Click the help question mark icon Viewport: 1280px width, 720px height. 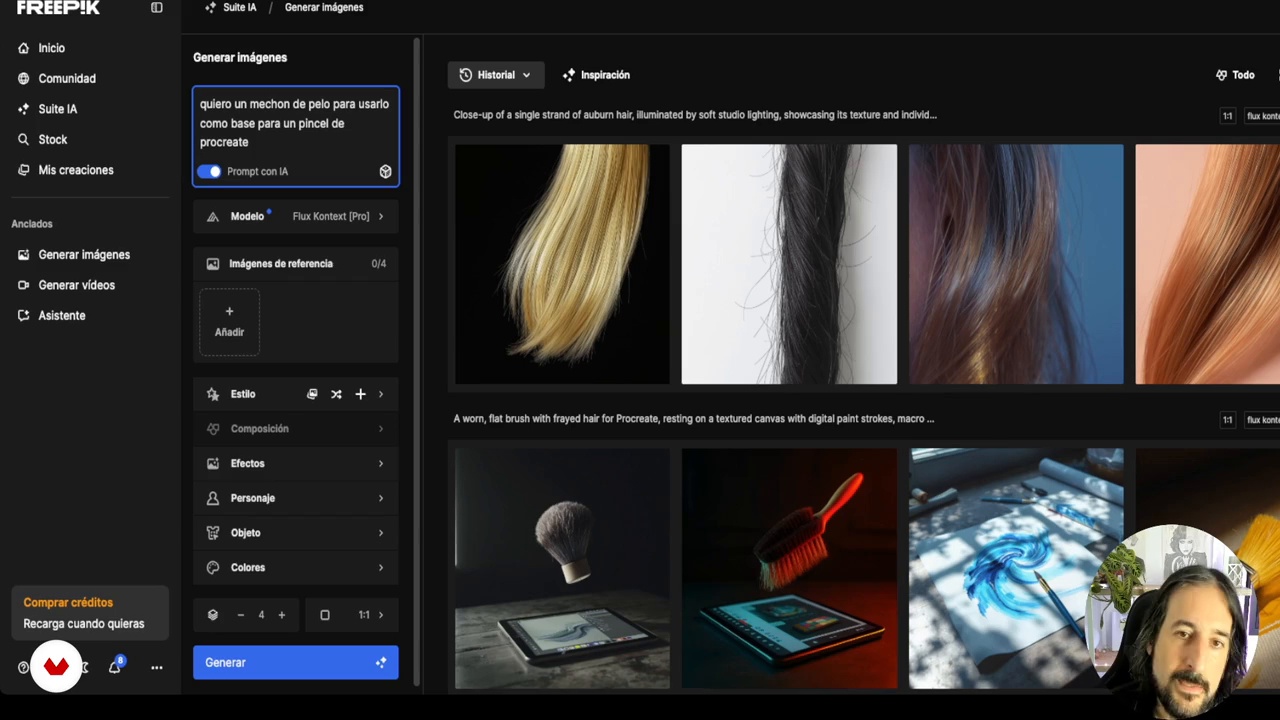click(x=23, y=667)
